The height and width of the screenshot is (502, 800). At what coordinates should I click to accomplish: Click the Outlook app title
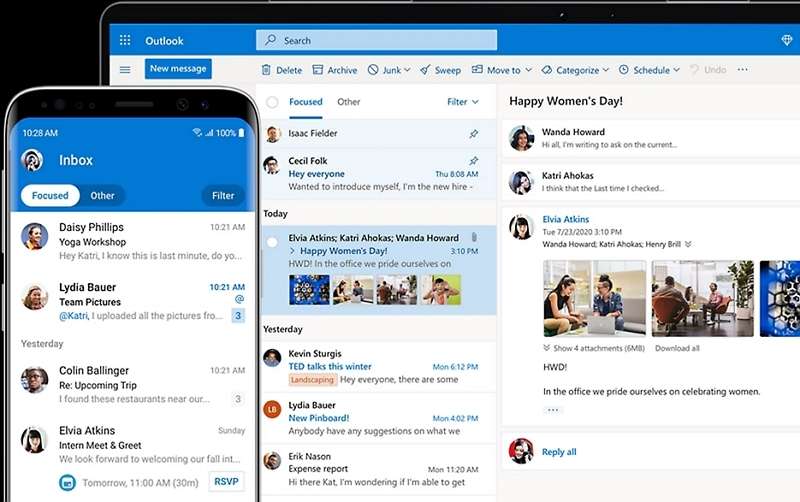point(164,41)
